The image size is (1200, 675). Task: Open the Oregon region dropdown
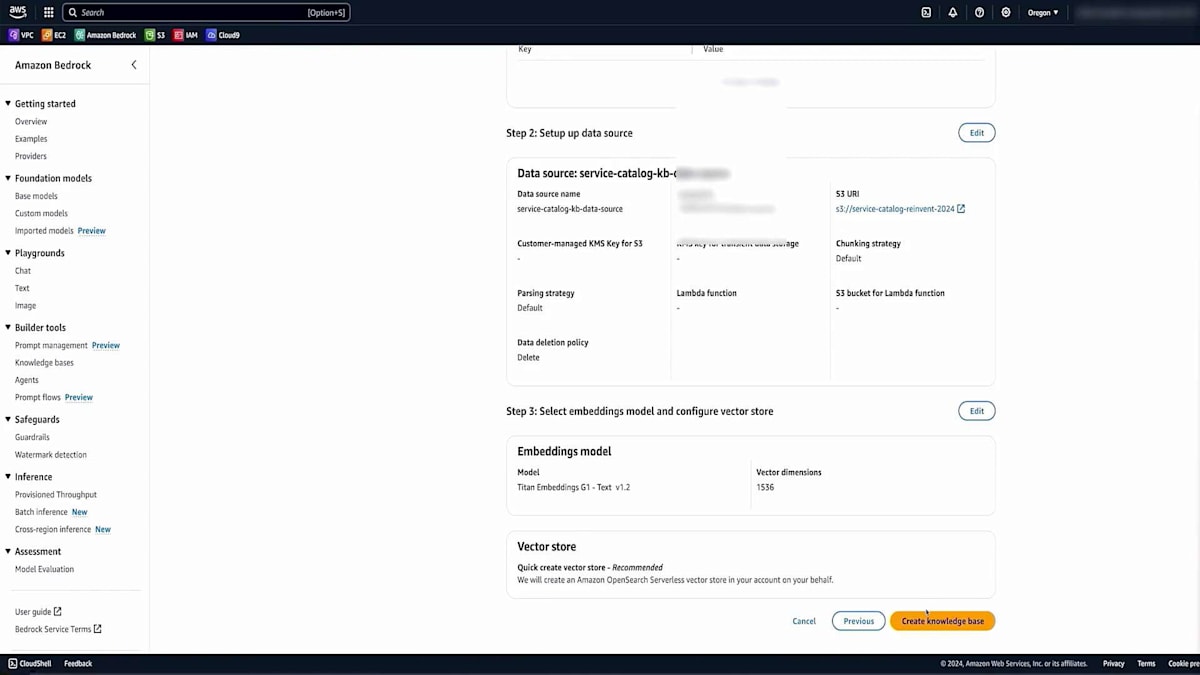coord(1043,13)
